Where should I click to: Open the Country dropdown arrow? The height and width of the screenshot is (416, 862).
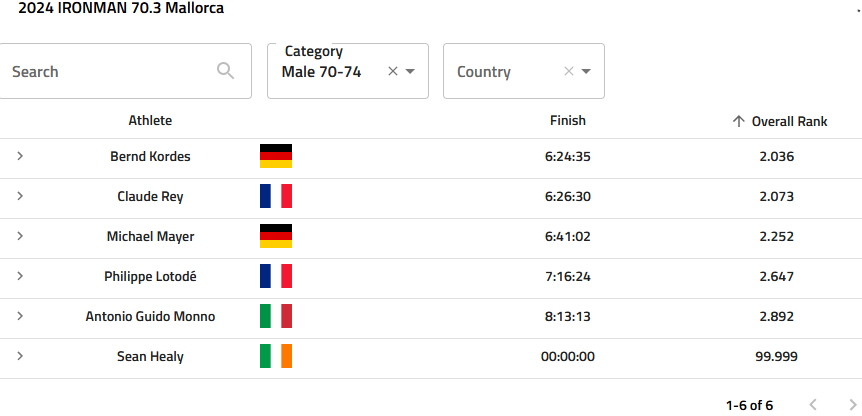(586, 71)
